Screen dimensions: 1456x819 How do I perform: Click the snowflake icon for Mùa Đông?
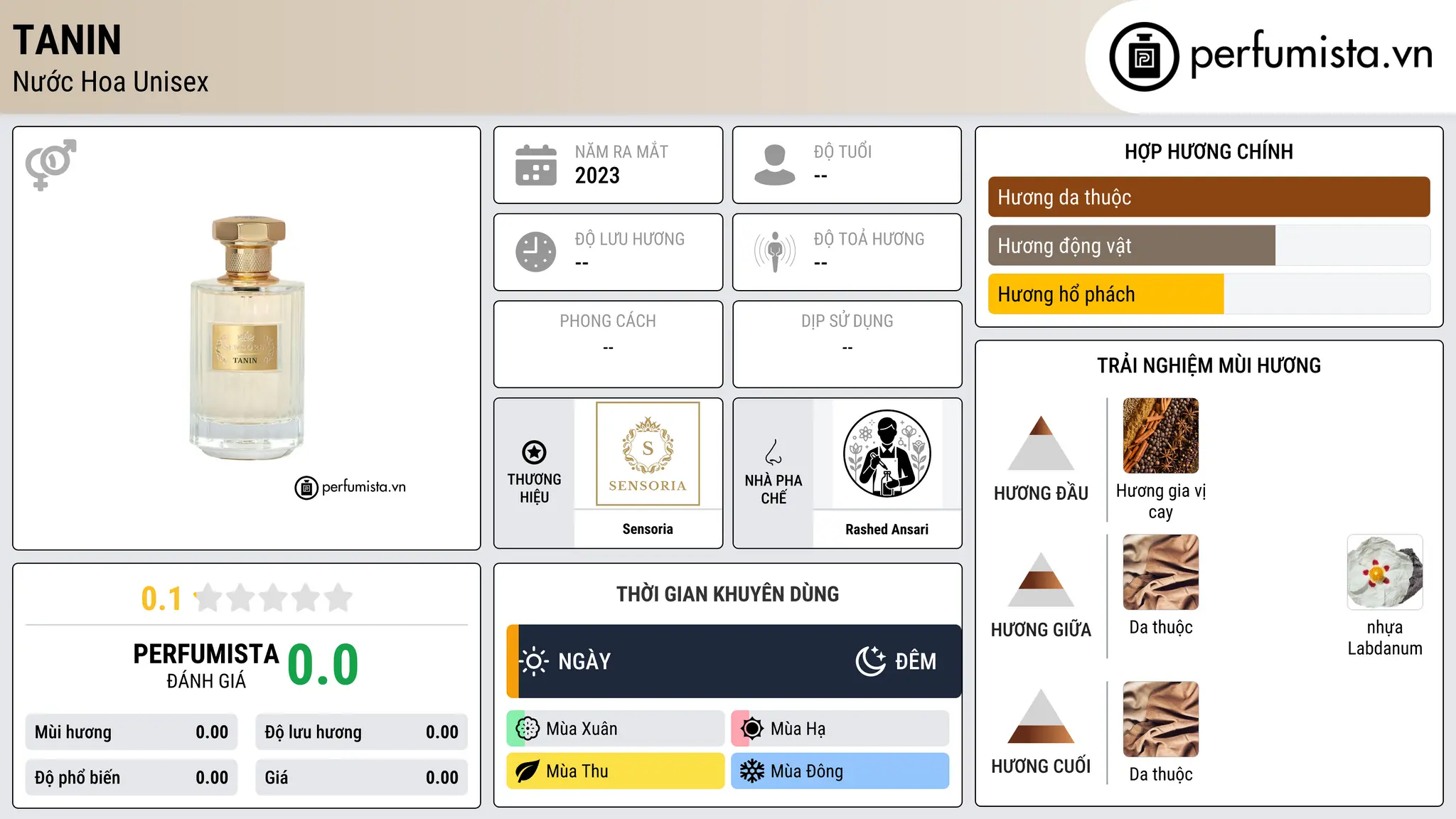752,771
